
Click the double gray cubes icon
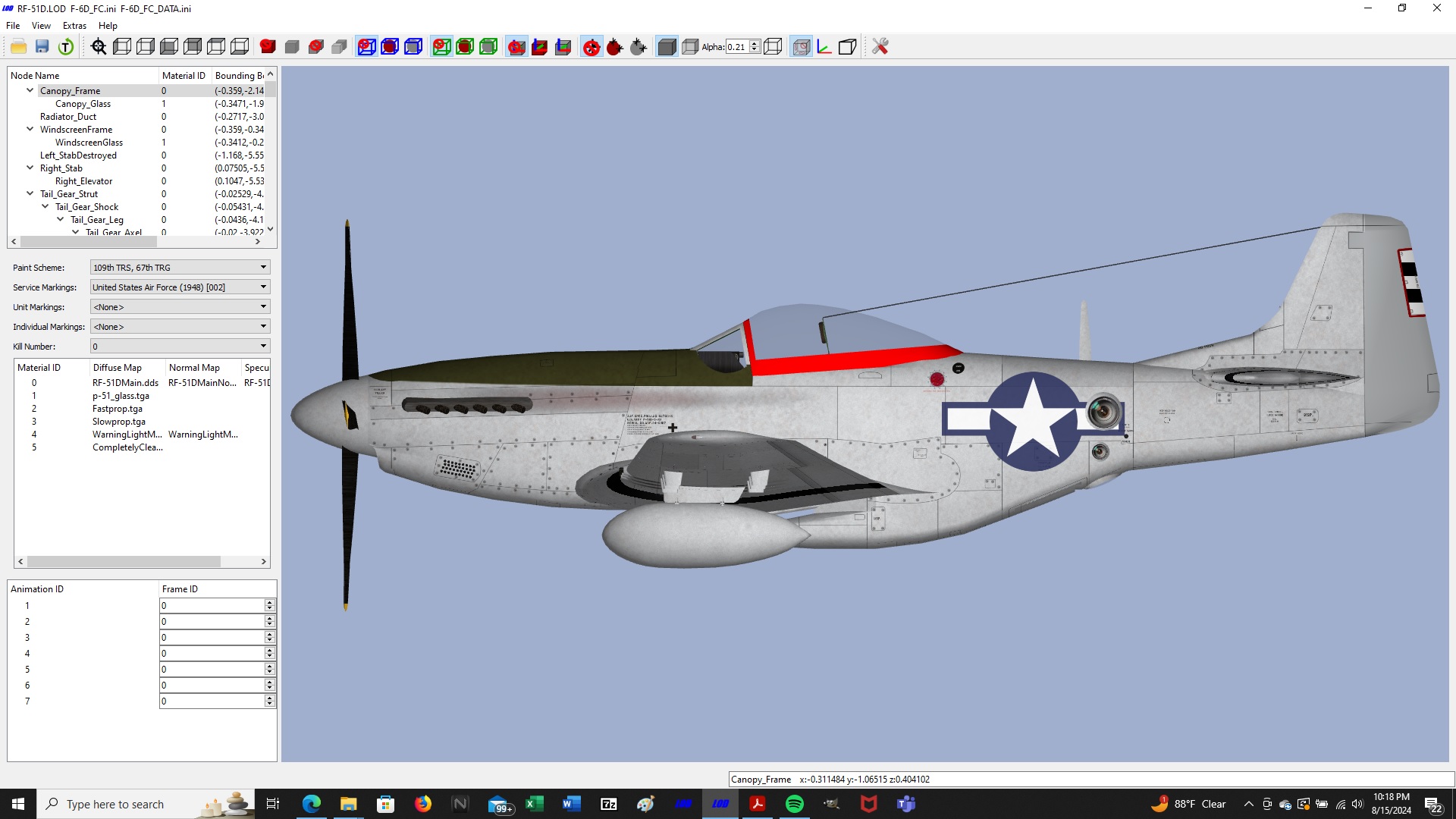point(340,47)
